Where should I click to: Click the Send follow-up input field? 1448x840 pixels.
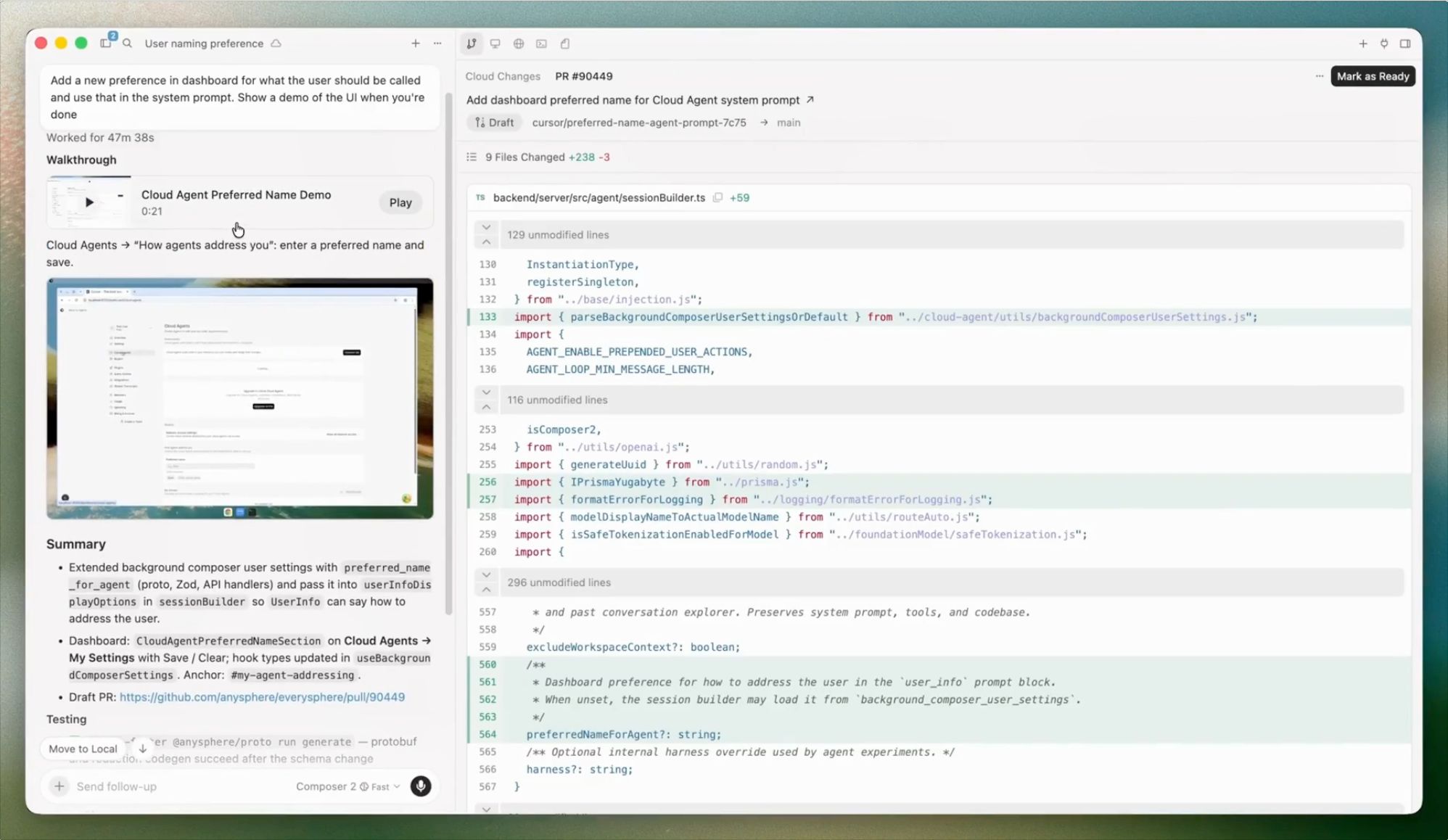[181, 786]
